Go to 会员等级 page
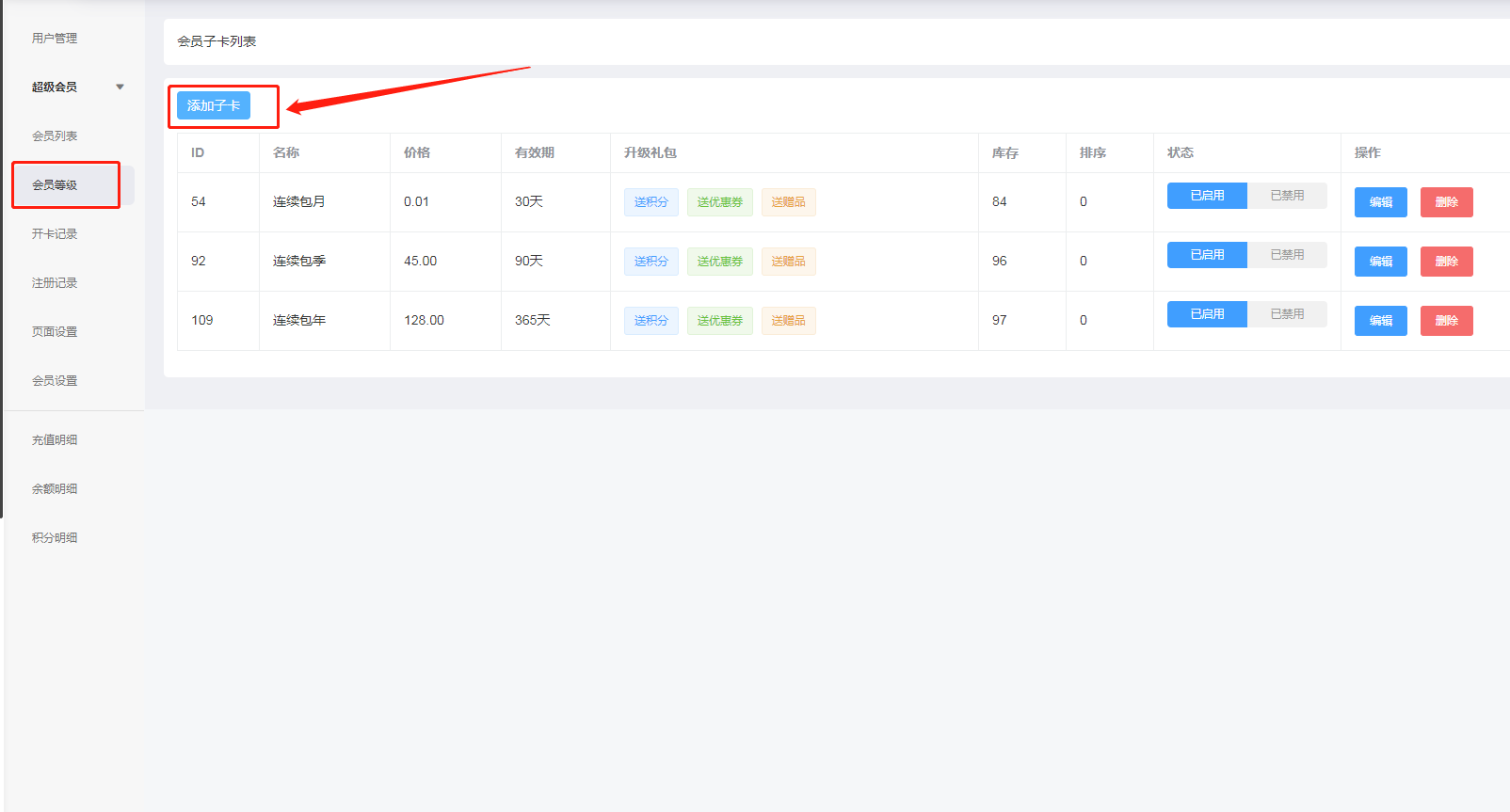 (55, 185)
